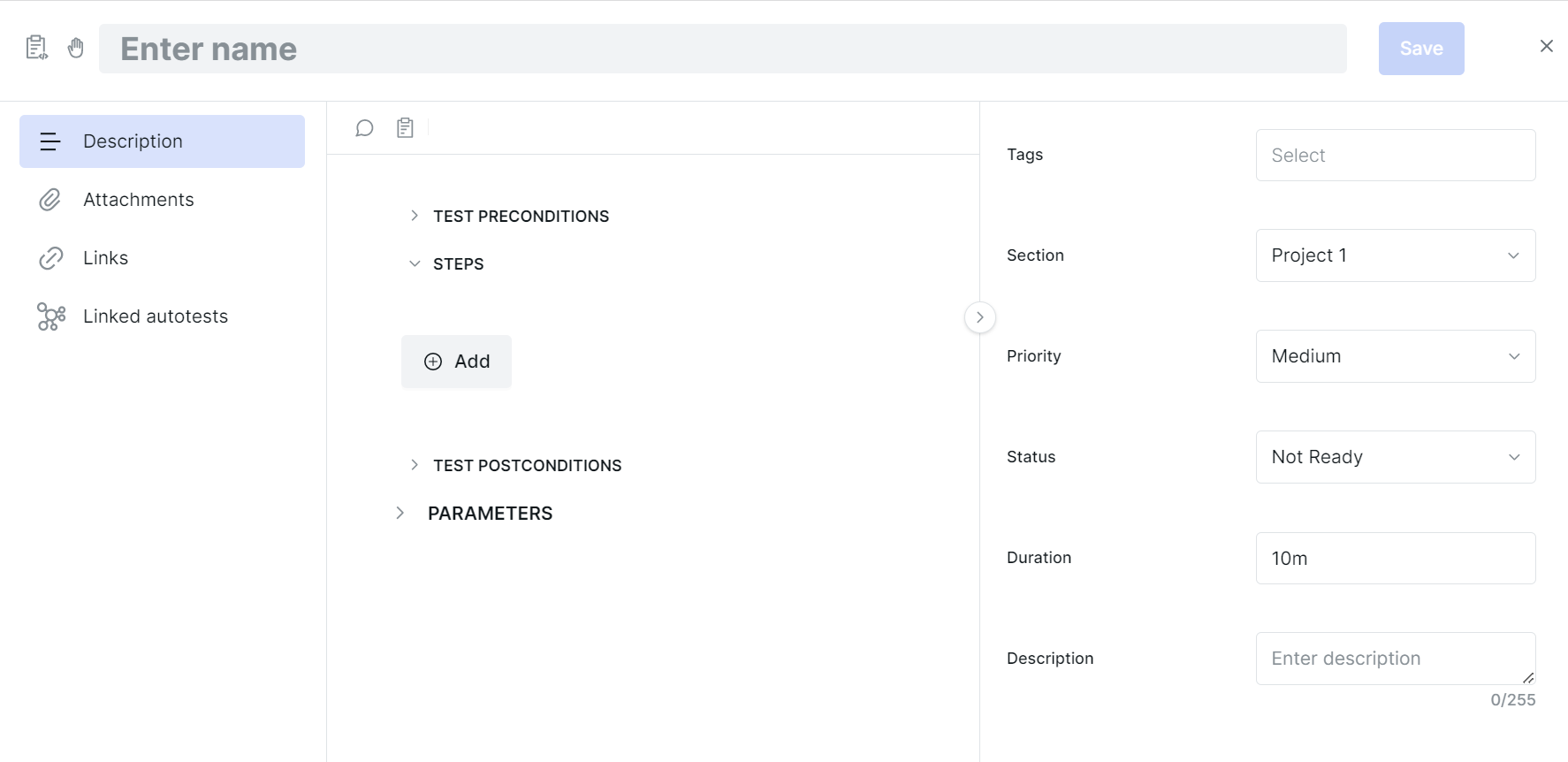Open the Attachments tab
Image resolution: width=1568 pixels, height=762 pixels.
pos(162,200)
